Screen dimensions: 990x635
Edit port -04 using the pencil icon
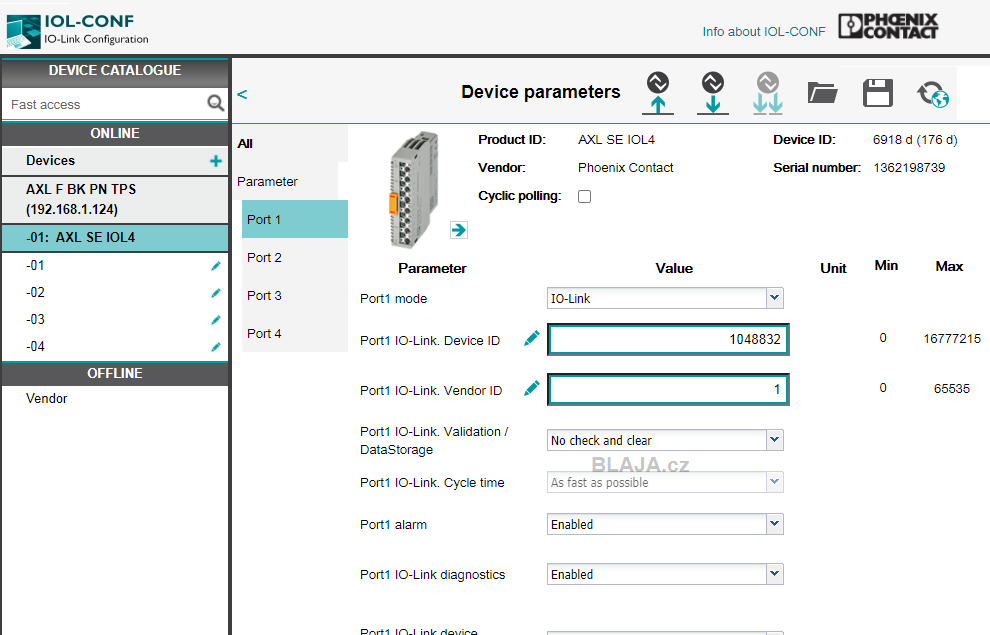coord(216,347)
